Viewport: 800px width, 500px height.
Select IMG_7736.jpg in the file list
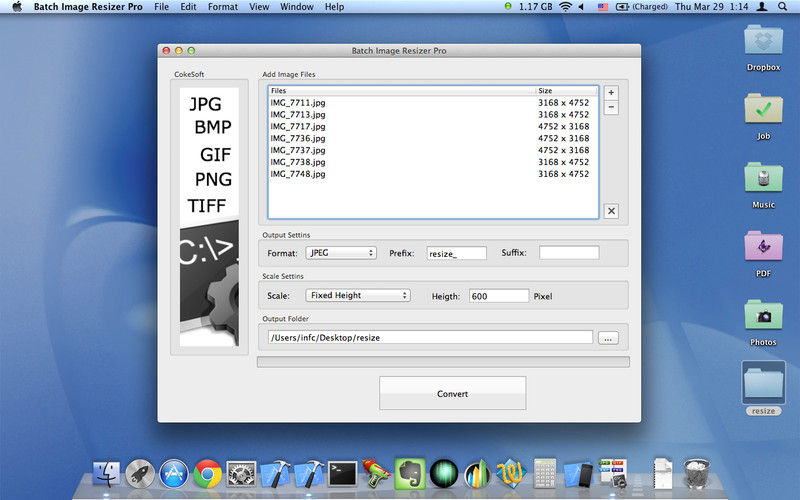pyautogui.click(x=433, y=138)
